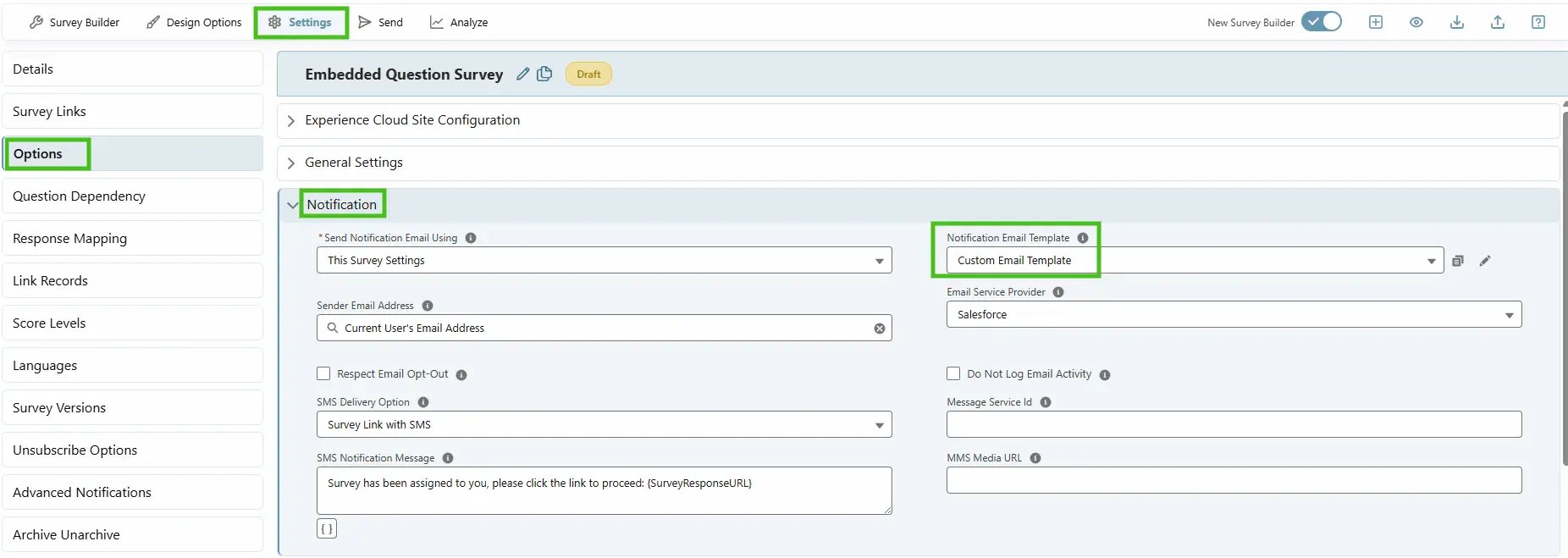Show info for Message Service Id
Viewport: 1568px width, 558px height.
[1046, 402]
